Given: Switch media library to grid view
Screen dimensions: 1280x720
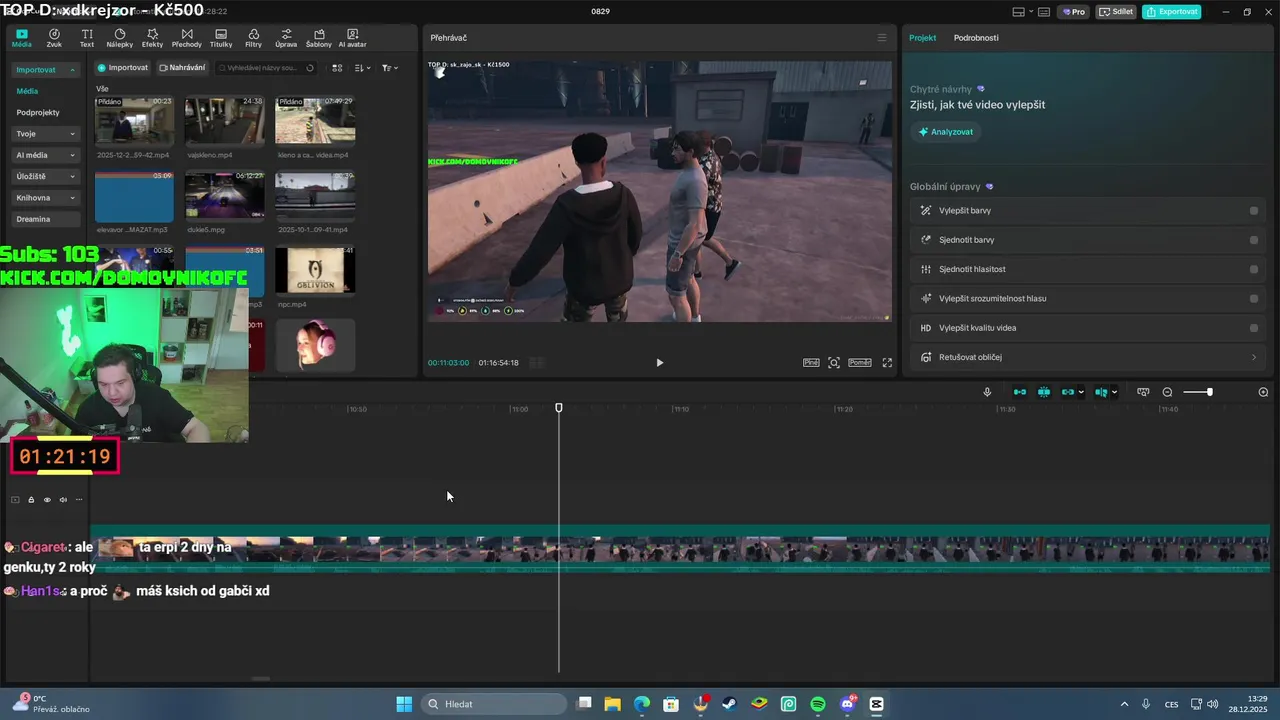Looking at the screenshot, I should click(337, 68).
